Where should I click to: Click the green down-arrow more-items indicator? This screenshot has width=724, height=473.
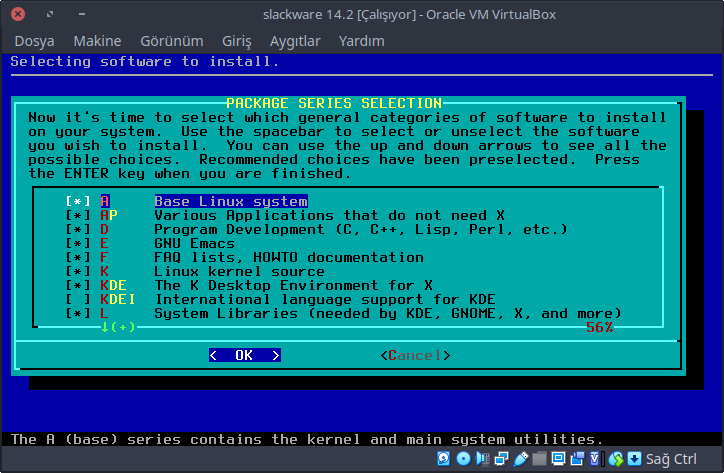(x=118, y=327)
